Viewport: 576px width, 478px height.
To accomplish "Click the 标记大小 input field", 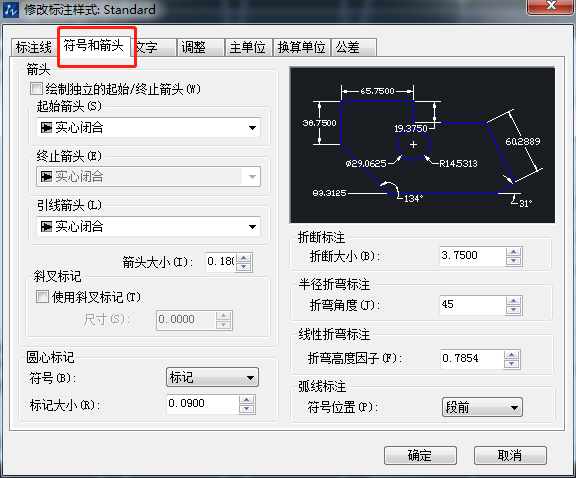I will tap(203, 404).
